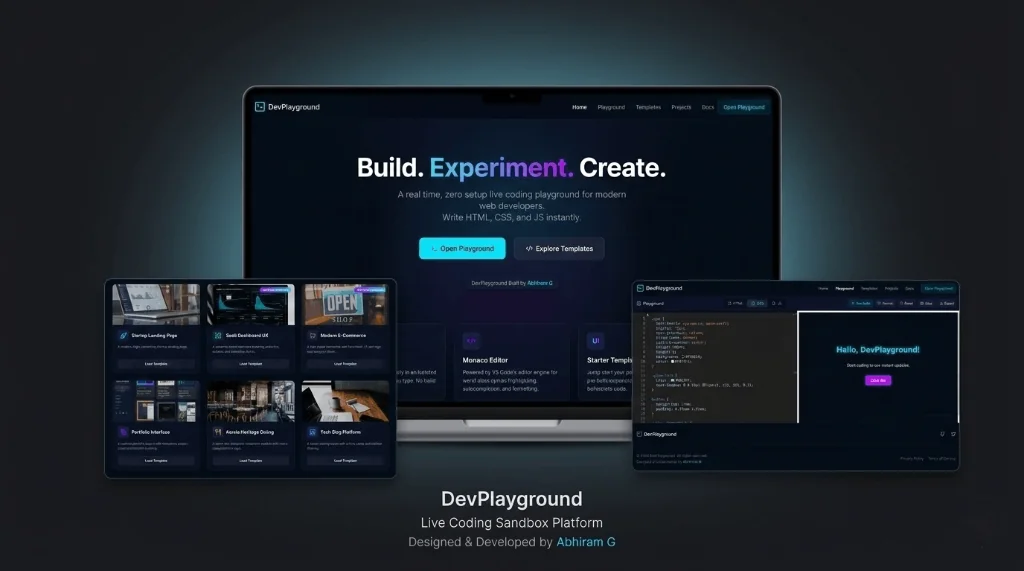Click the rocket icon beside Startup Landing Page

123,335
